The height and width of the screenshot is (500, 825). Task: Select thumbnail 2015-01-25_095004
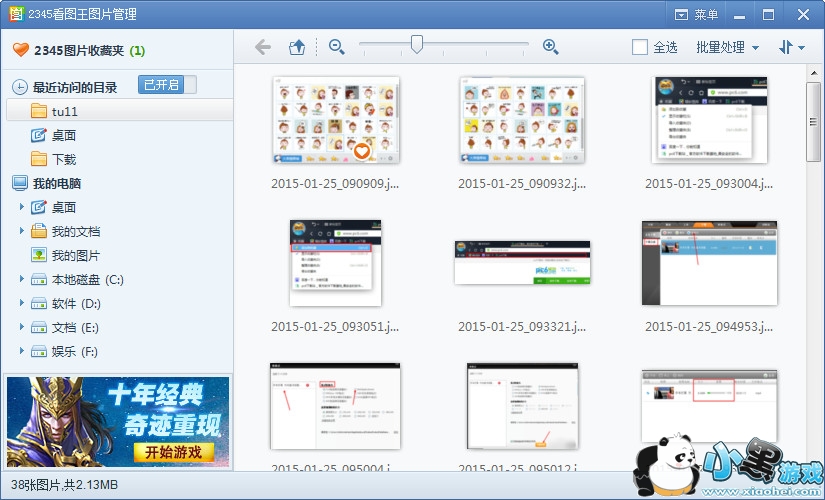tap(335, 405)
